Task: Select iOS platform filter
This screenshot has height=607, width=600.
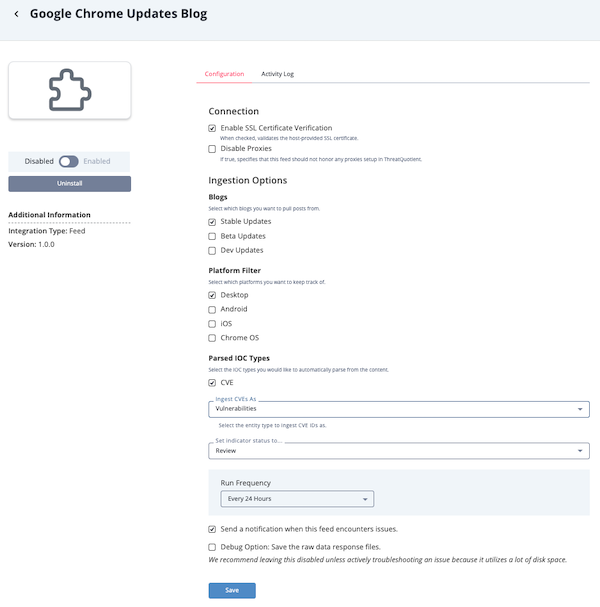Action: 212,324
